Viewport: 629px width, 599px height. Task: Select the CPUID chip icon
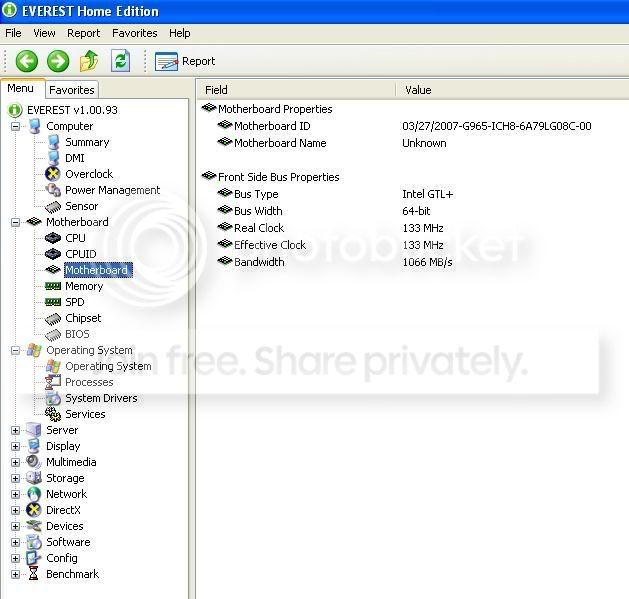point(53,254)
